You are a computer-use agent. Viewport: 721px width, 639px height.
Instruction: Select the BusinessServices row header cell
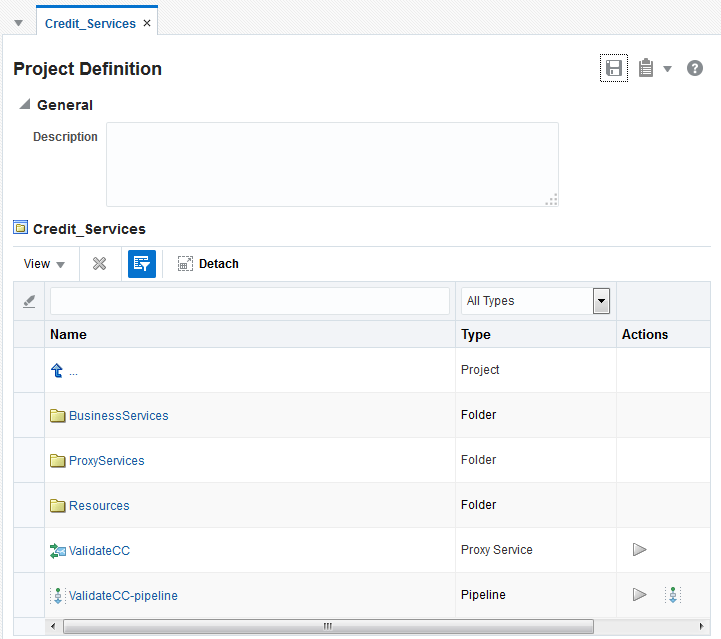click(29, 415)
